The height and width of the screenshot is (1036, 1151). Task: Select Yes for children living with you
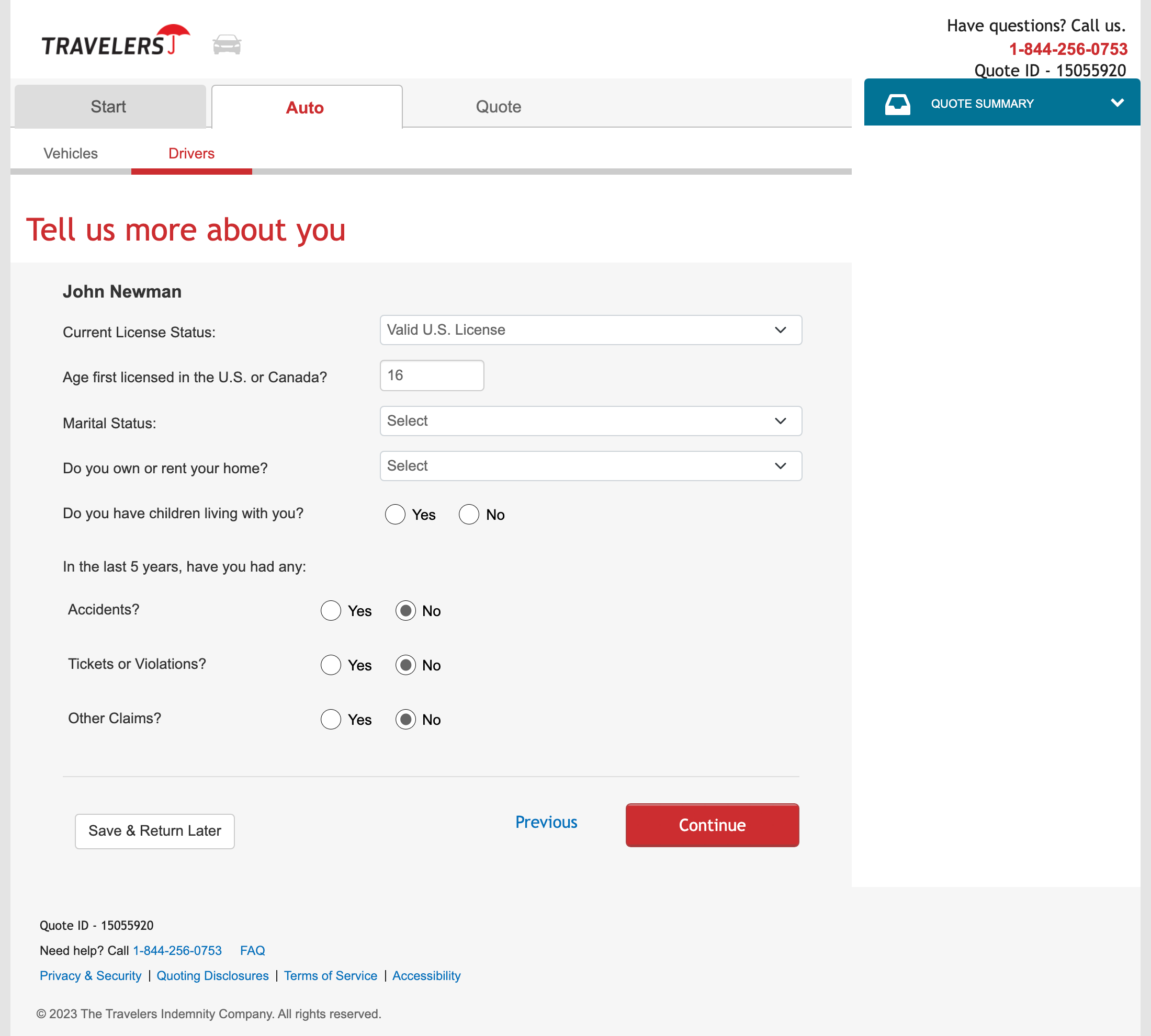tap(395, 514)
